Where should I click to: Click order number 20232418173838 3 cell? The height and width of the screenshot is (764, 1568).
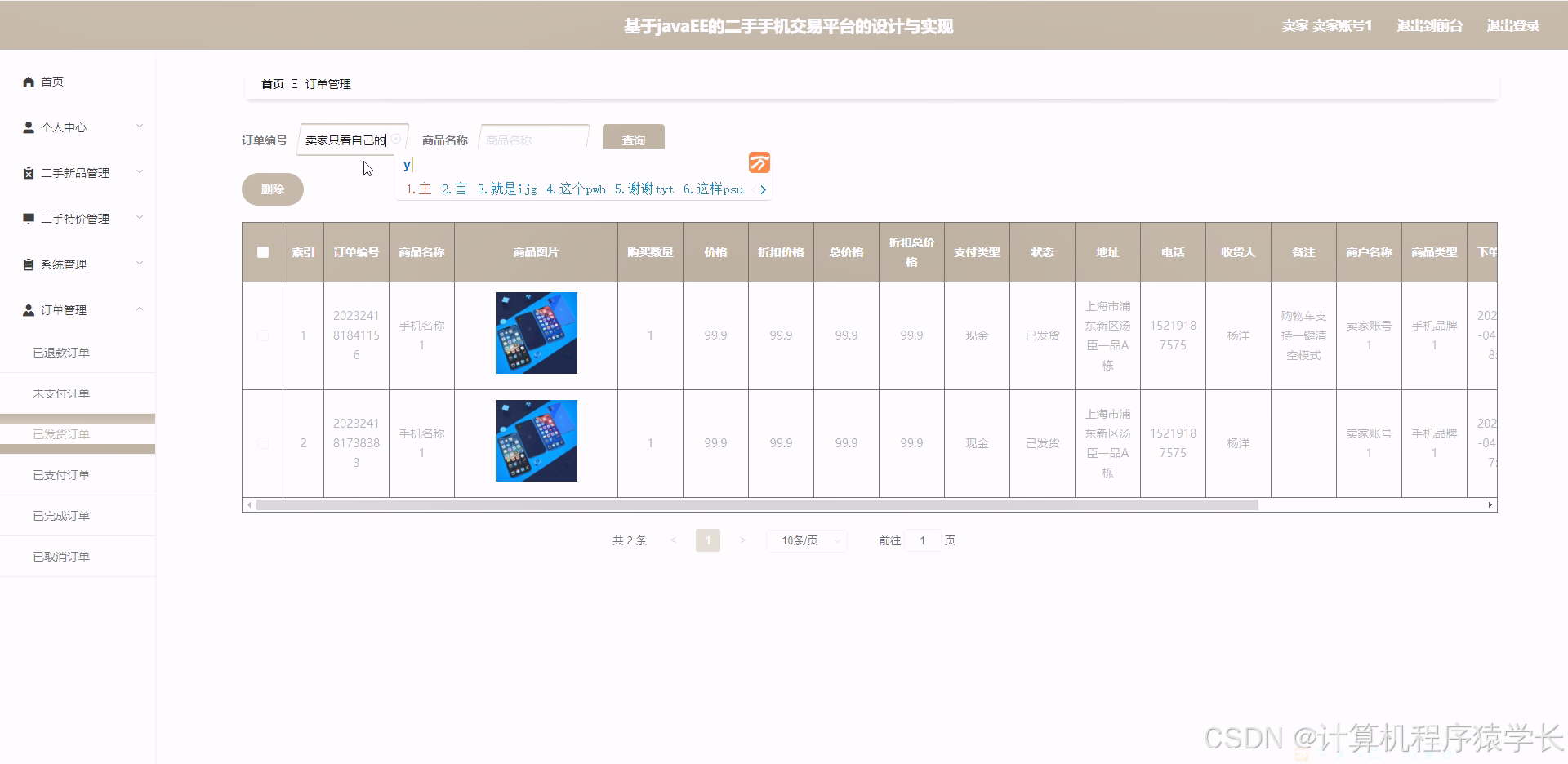click(x=356, y=443)
